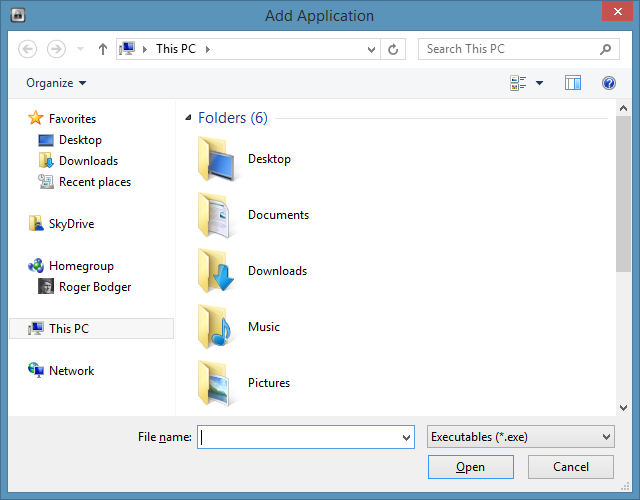Viewport: 640px width, 500px height.
Task: Click the Up one level arrow icon
Action: (x=103, y=49)
